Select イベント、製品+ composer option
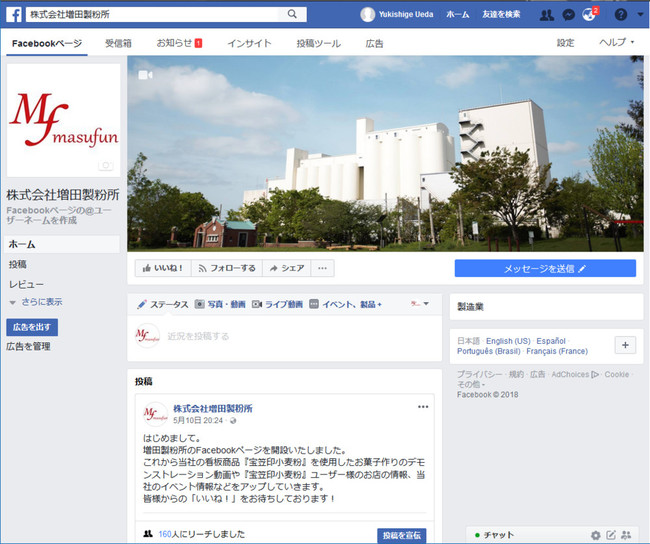Screen dimensions: 650x544 click(346, 304)
